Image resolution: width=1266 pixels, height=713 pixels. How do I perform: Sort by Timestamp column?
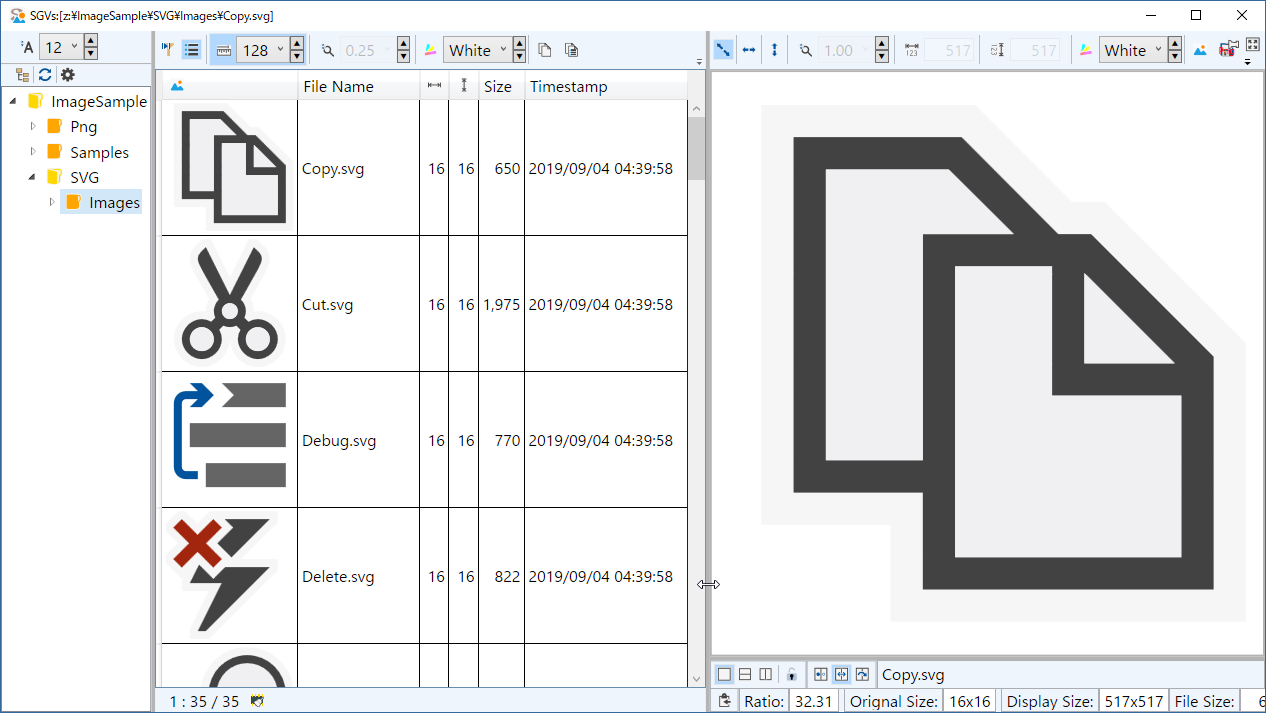[568, 86]
